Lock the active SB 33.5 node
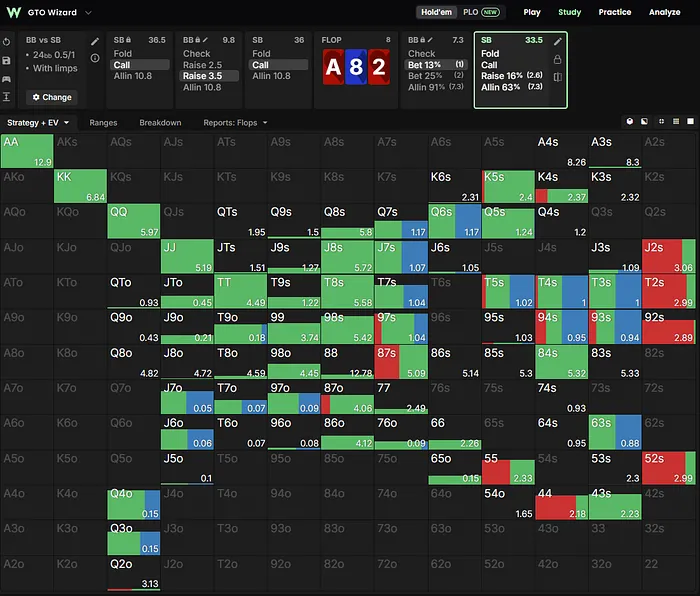The width and height of the screenshot is (700, 596). pyautogui.click(x=557, y=59)
